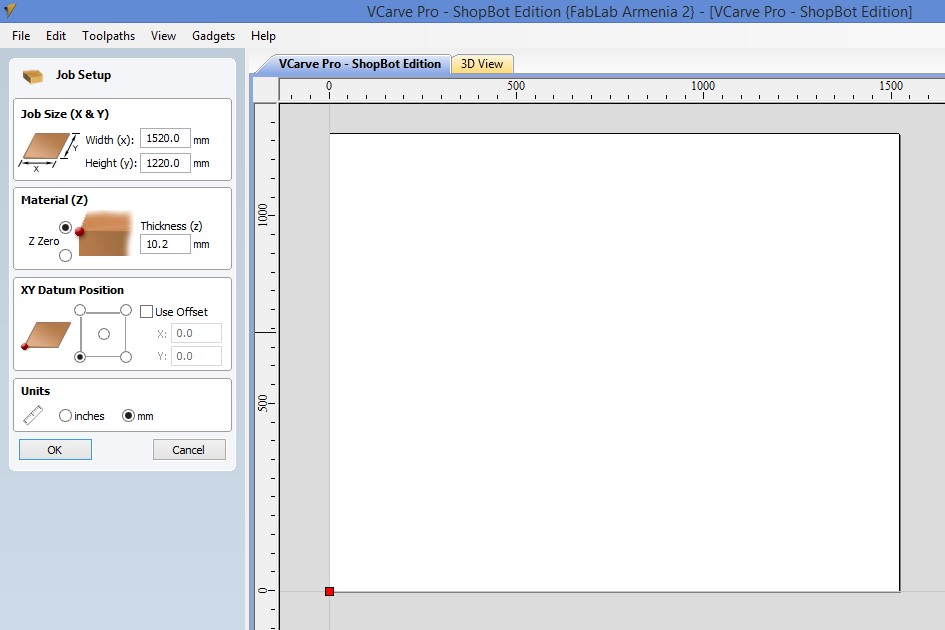The height and width of the screenshot is (630, 945).
Task: Choose mm as the units
Action: (x=128, y=416)
